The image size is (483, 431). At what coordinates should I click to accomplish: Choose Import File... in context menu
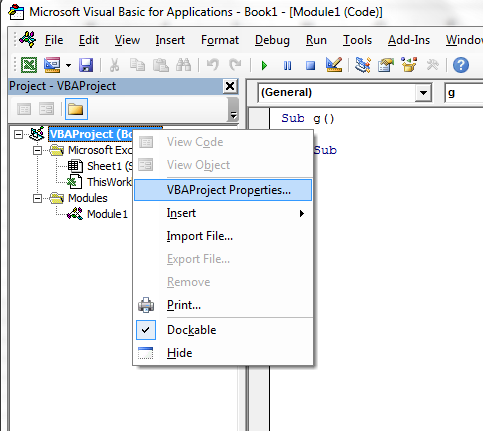coord(223,236)
